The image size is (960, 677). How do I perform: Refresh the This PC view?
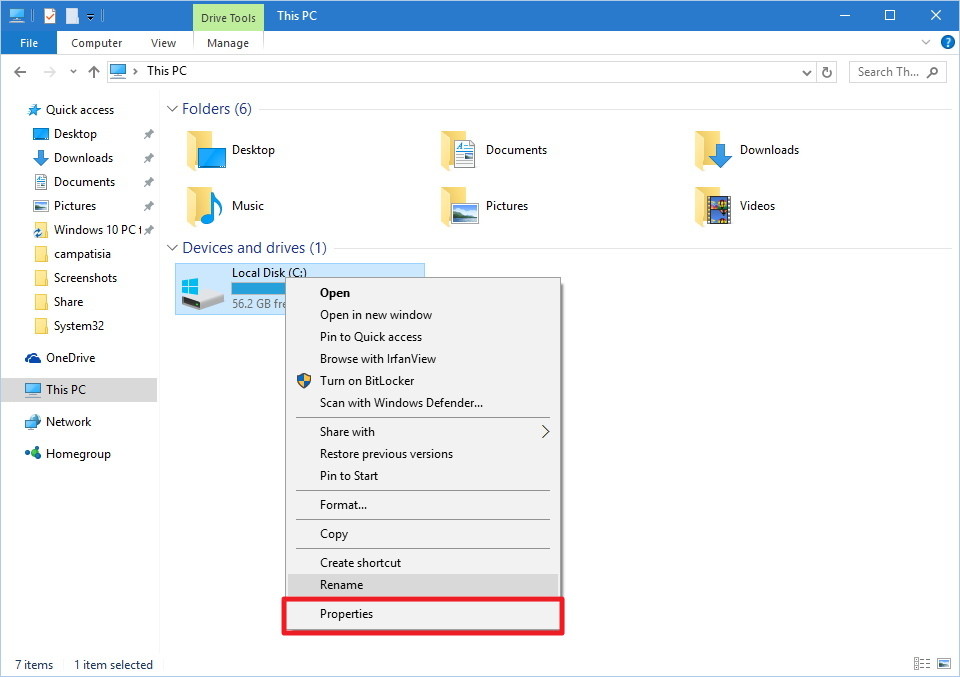coord(827,72)
